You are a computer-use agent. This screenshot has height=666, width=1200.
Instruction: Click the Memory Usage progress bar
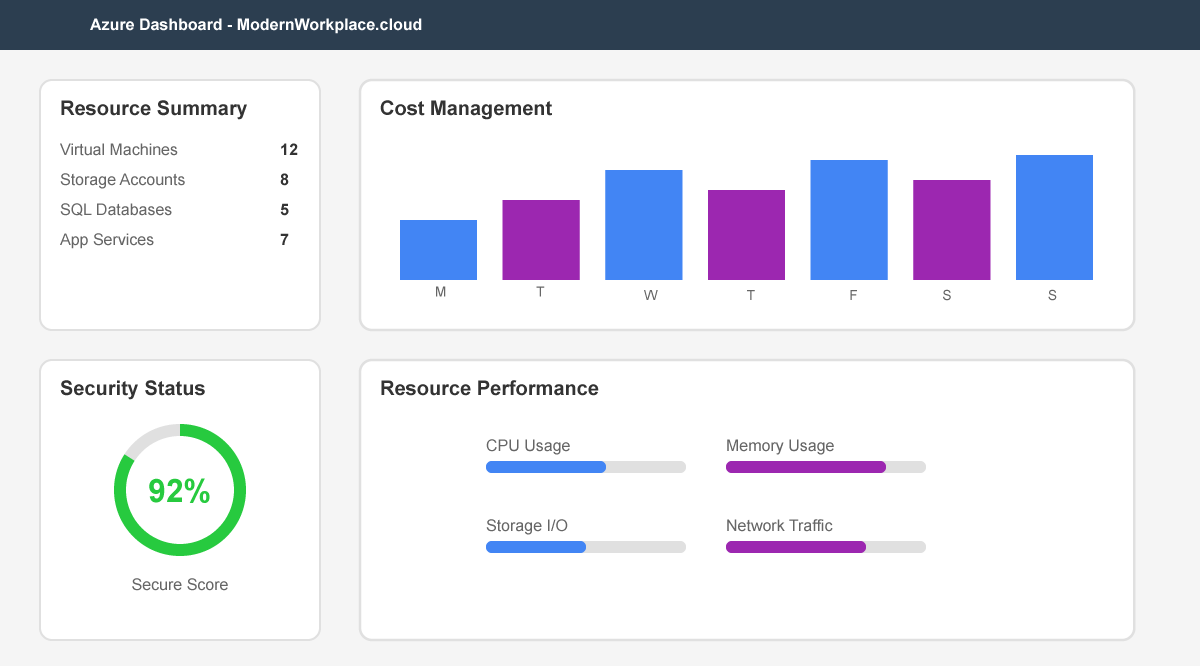825,467
